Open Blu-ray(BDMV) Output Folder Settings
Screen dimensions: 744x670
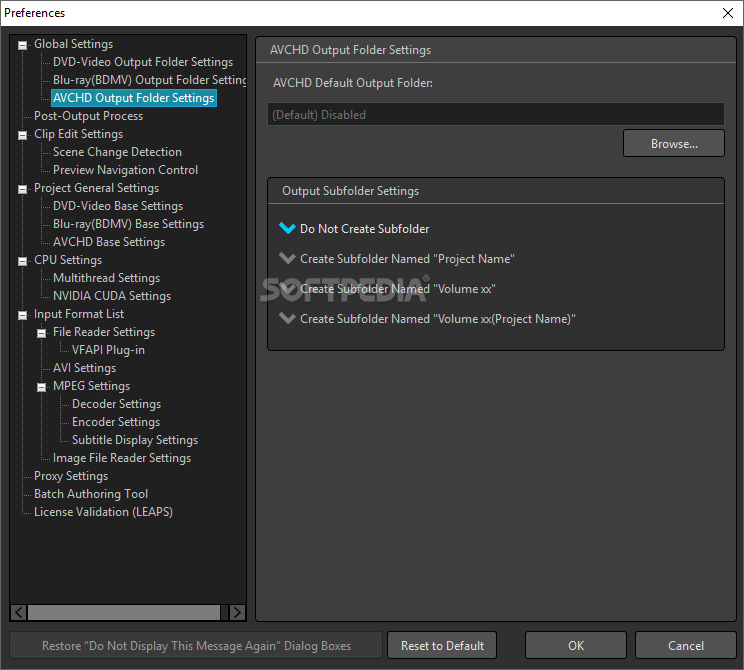coord(149,80)
